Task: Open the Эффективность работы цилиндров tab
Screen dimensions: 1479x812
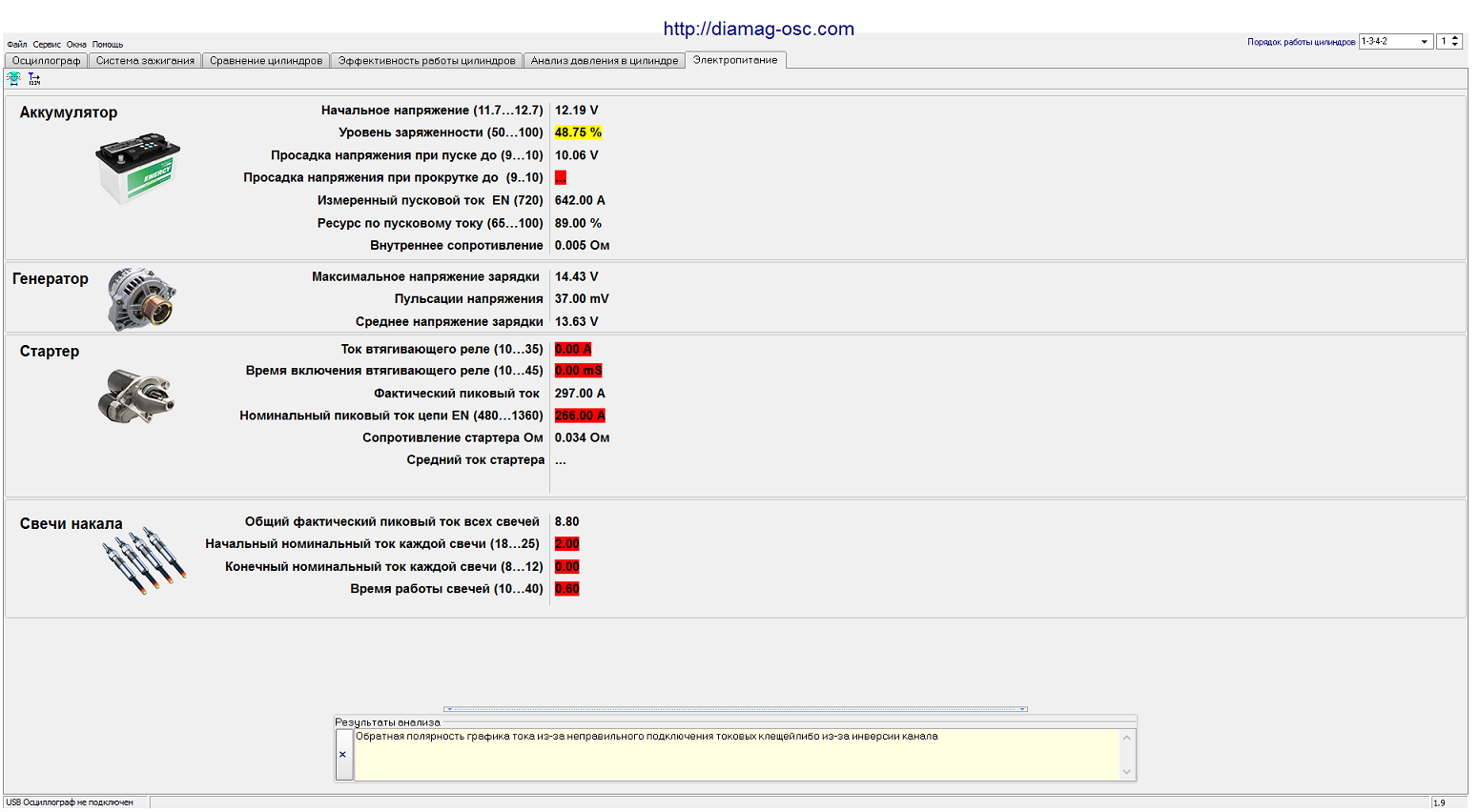Action: (x=426, y=61)
